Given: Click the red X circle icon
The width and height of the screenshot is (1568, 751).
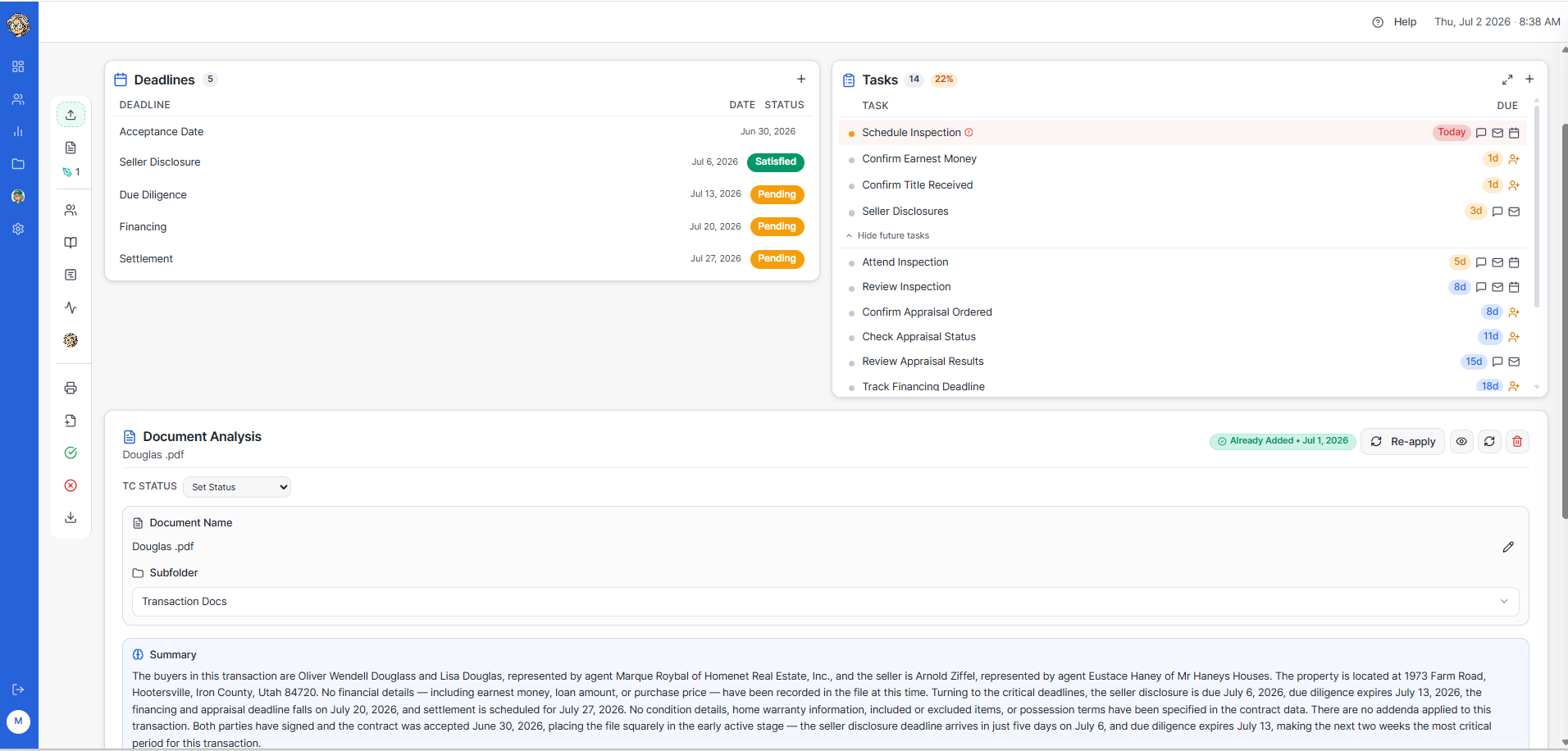Looking at the screenshot, I should 71,485.
